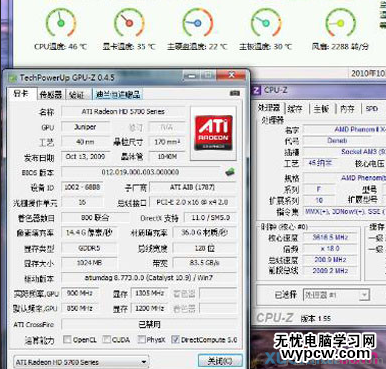Screen dimensions: 386x369
Task: Click the GPU field showing Juniper
Action: (85, 127)
